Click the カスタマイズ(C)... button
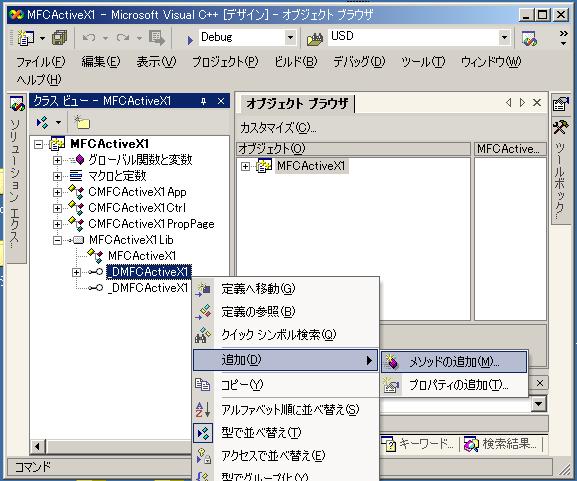This screenshot has width=577, height=481. [278, 128]
